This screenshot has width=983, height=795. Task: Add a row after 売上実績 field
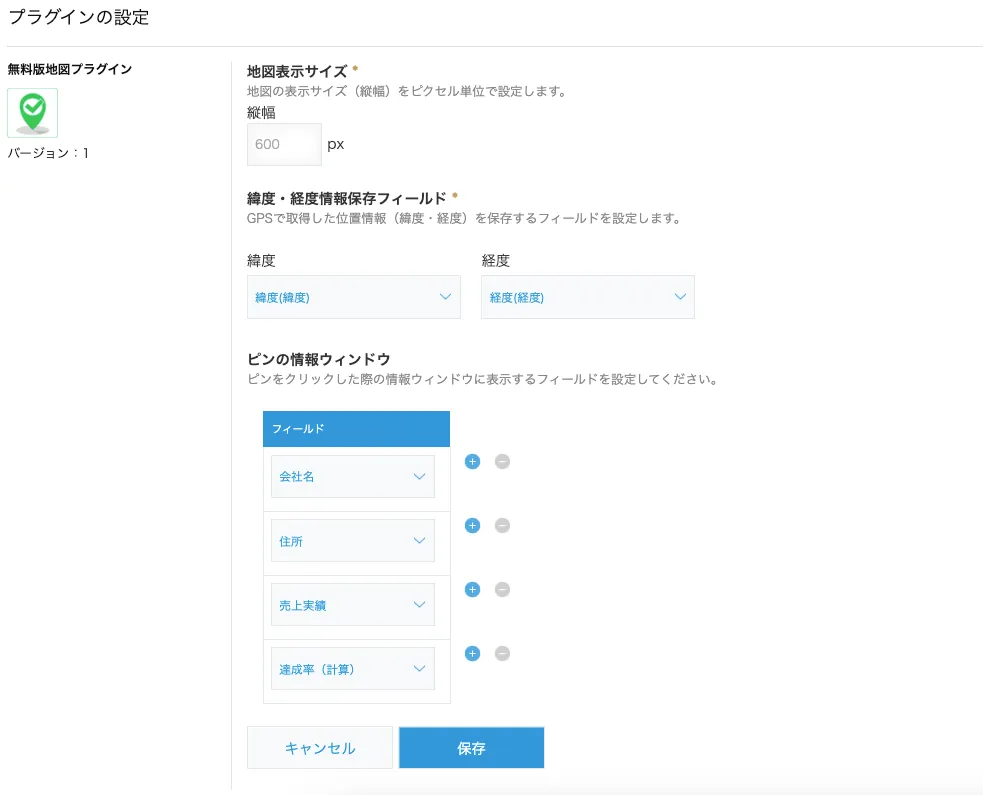coord(473,590)
